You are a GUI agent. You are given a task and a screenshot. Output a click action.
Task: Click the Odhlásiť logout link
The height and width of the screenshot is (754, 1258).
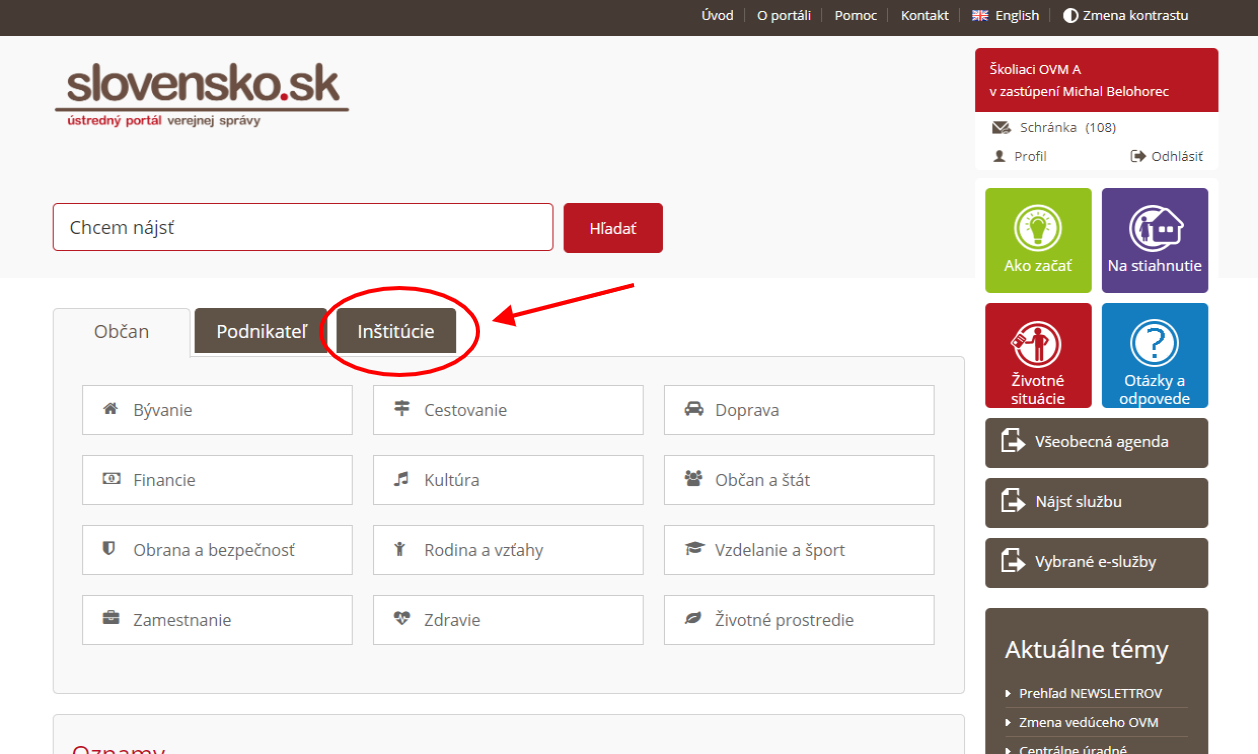(x=1177, y=156)
